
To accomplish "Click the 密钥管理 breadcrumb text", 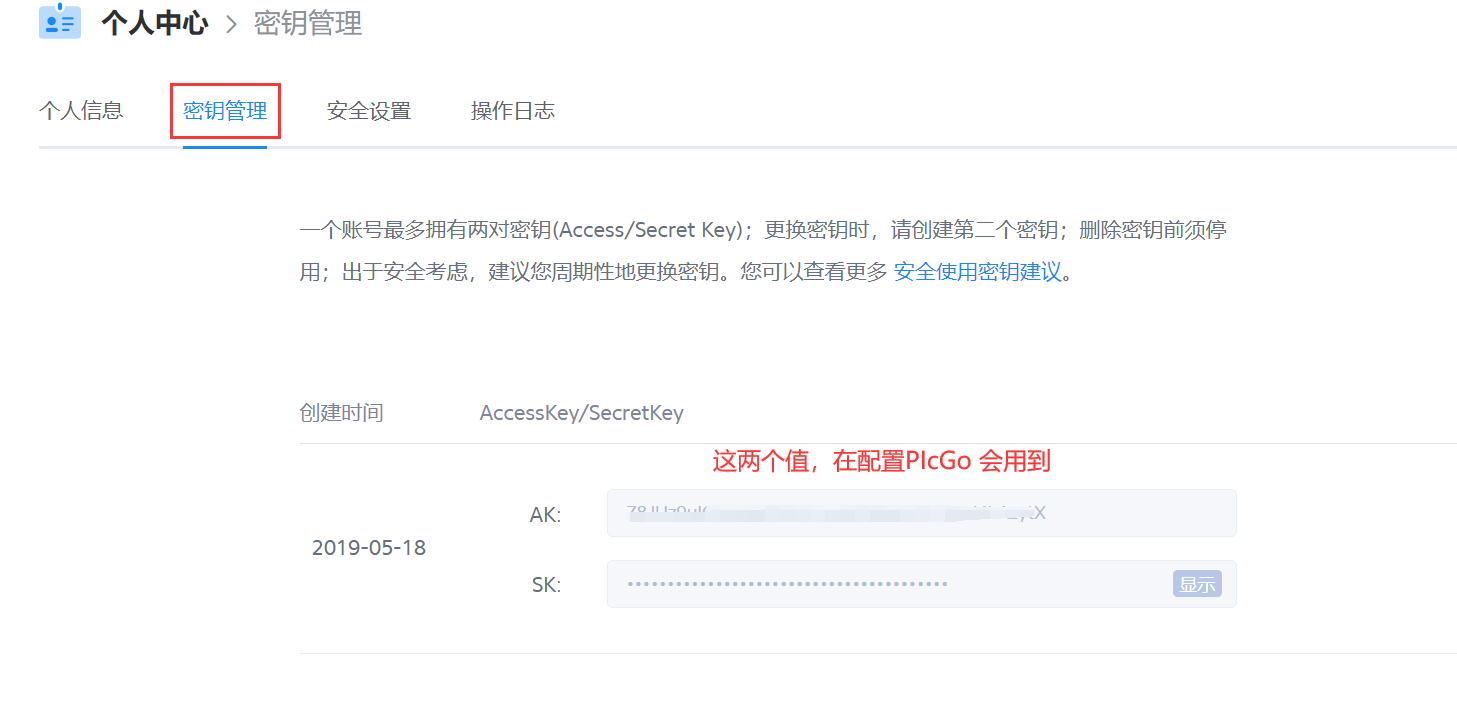I will (308, 23).
